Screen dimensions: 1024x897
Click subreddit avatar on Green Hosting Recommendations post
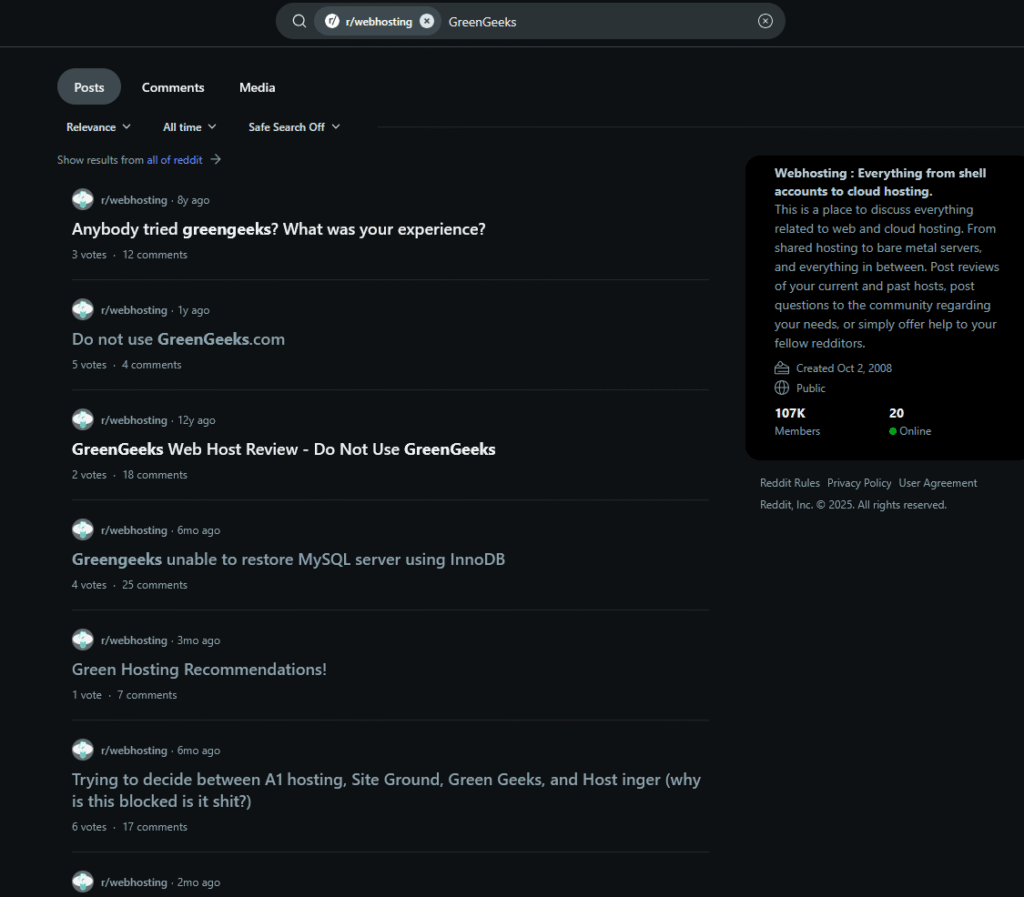pyautogui.click(x=83, y=640)
